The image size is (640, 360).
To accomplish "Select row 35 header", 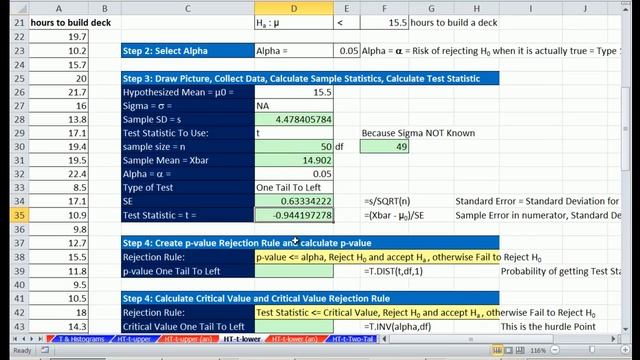I will 19,215.
